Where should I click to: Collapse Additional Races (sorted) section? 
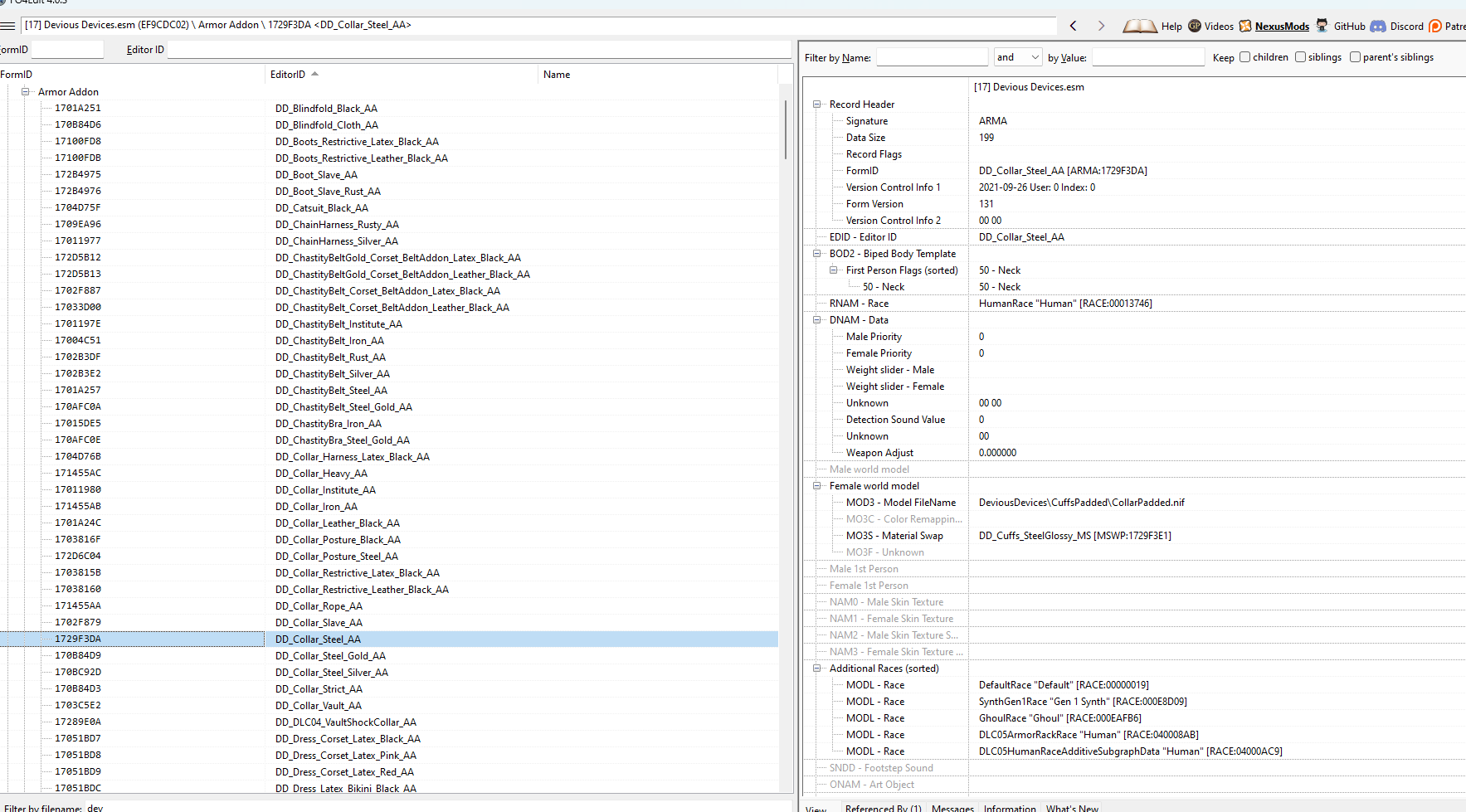click(x=816, y=669)
